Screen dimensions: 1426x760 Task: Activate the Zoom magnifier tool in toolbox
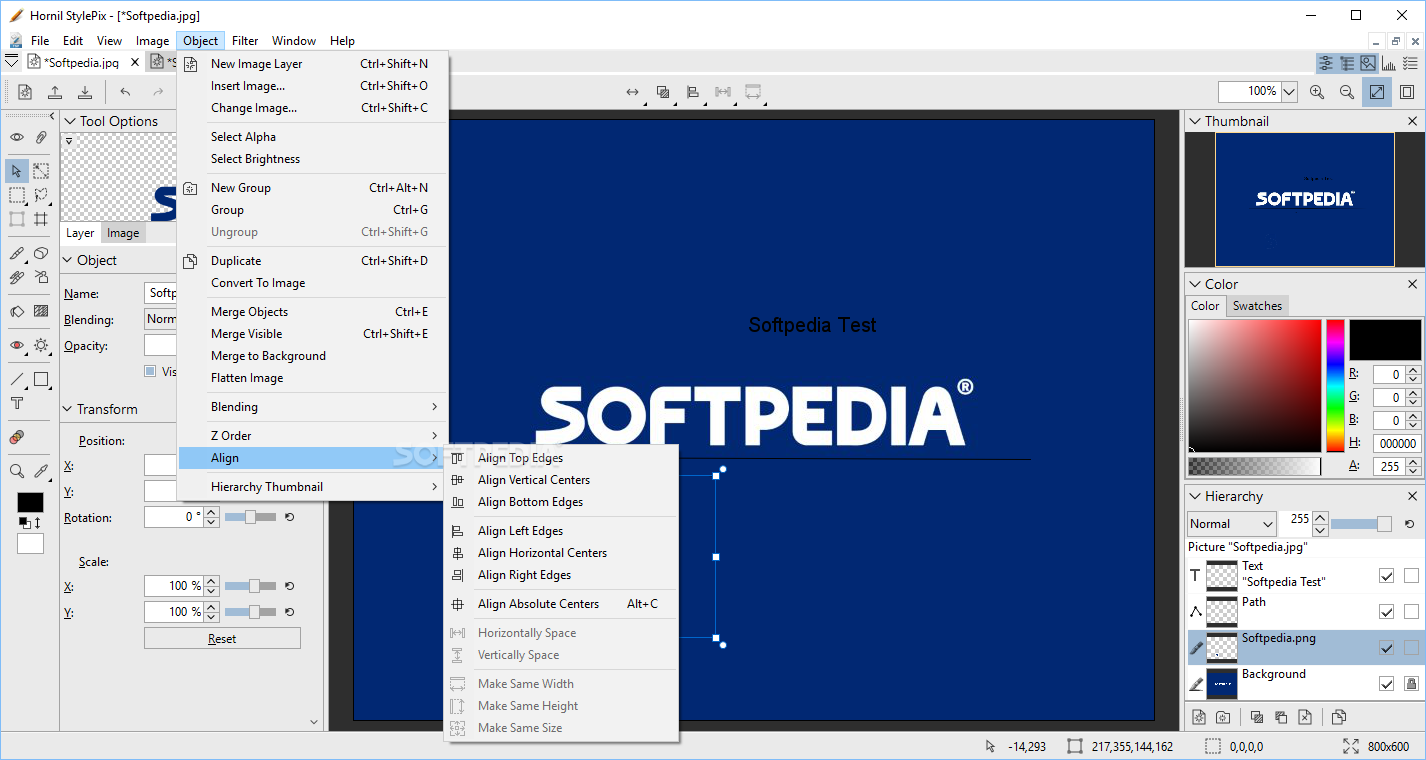point(17,471)
